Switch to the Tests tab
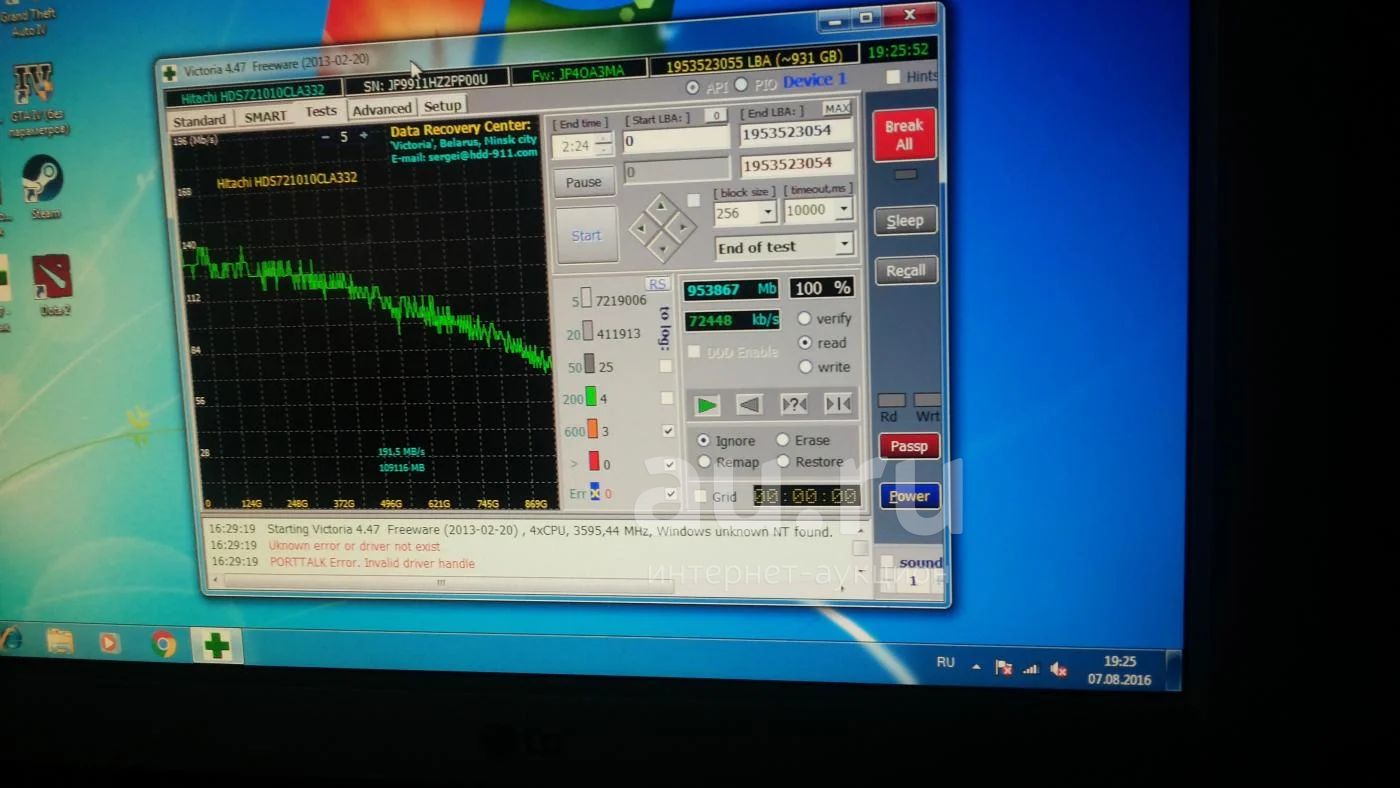Screen dimensions: 1400x788 tap(320, 111)
